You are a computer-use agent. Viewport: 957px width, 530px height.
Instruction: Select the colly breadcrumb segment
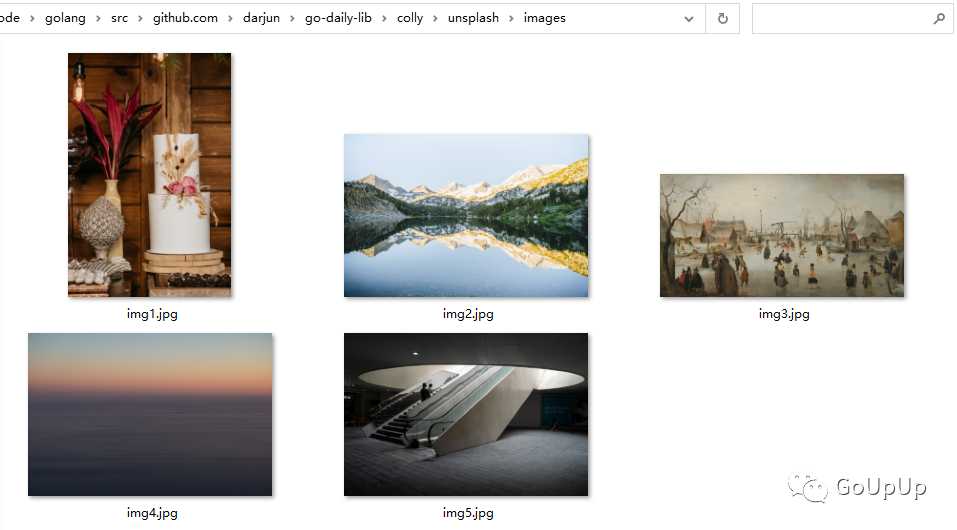click(409, 18)
